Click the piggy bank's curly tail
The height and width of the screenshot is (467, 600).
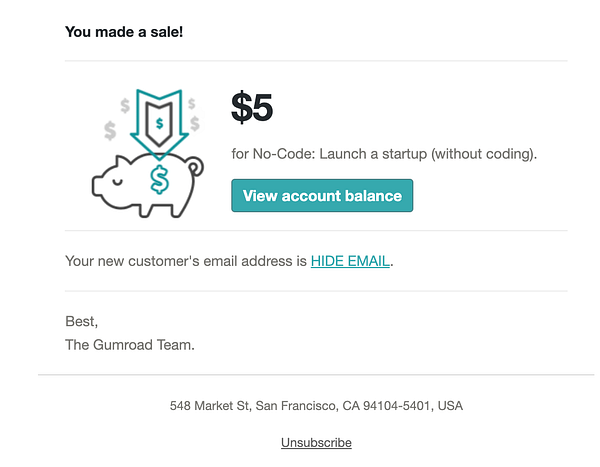pos(196,167)
